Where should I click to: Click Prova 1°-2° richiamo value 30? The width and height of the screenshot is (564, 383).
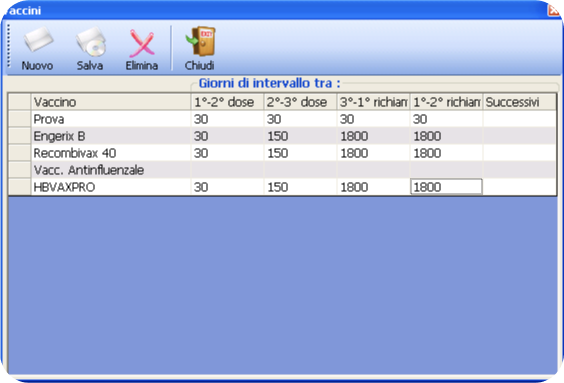click(446, 119)
